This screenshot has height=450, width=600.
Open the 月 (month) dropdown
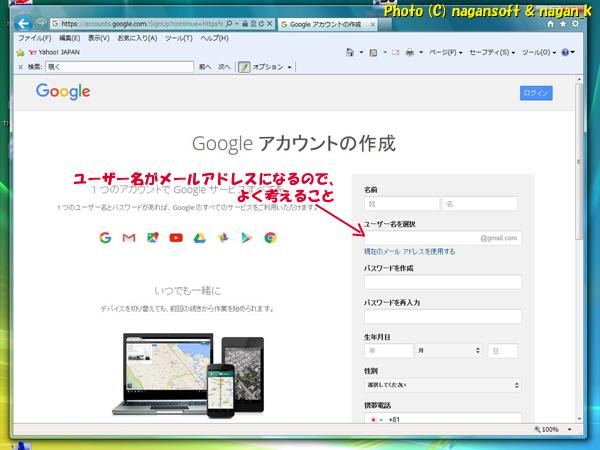point(447,351)
